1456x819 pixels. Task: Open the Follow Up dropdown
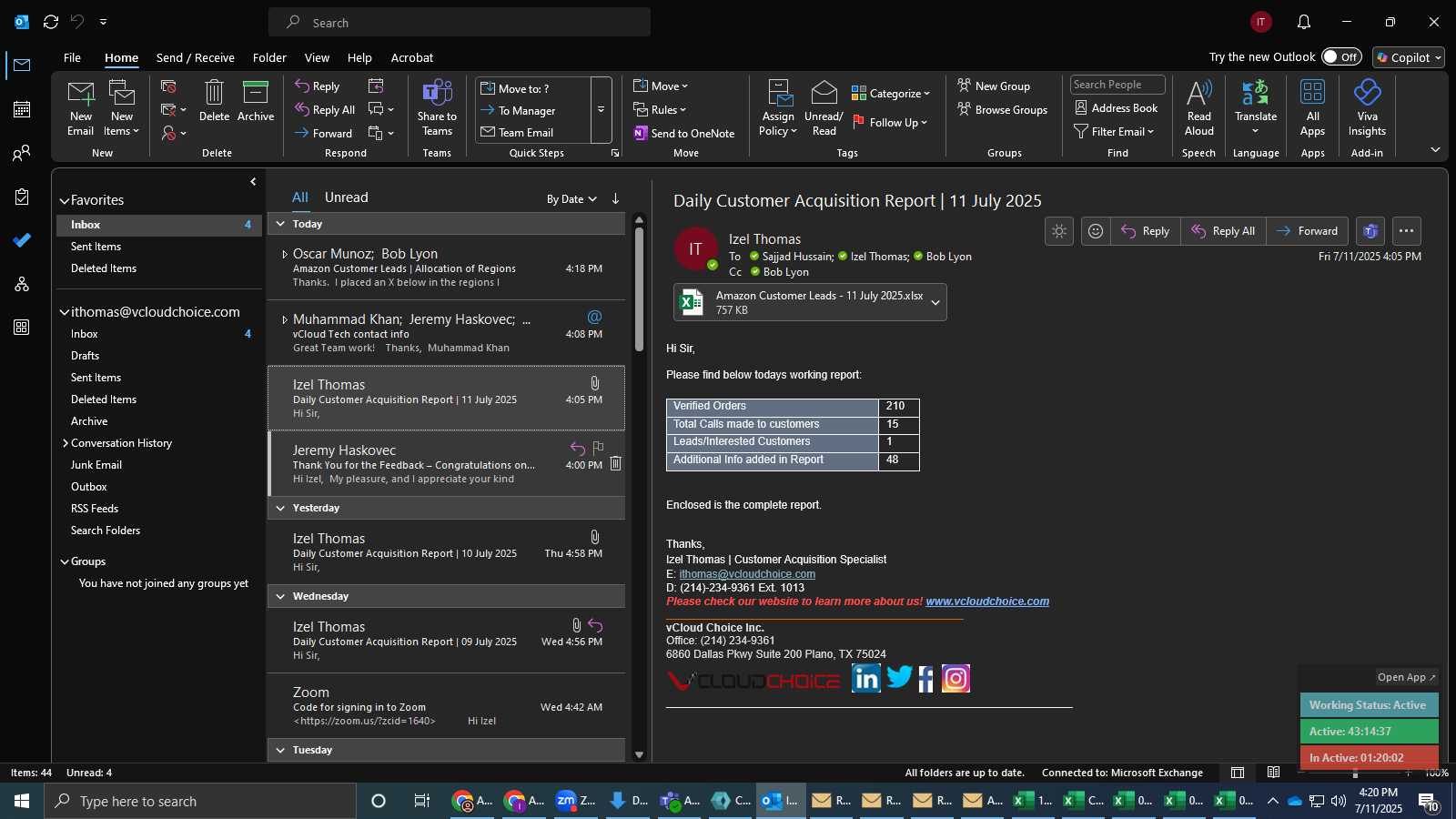click(x=891, y=123)
